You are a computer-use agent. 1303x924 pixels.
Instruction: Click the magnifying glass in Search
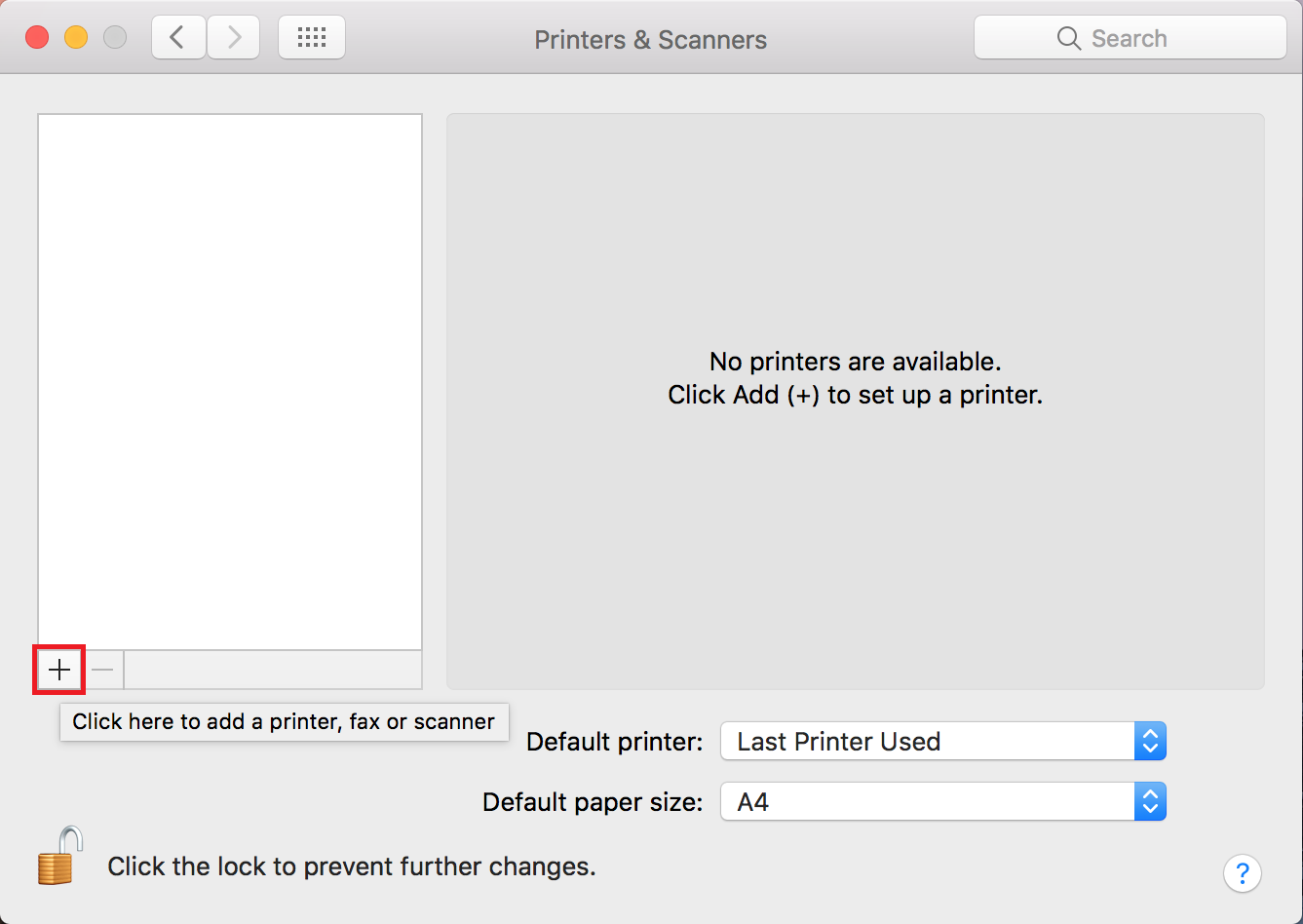(1069, 39)
